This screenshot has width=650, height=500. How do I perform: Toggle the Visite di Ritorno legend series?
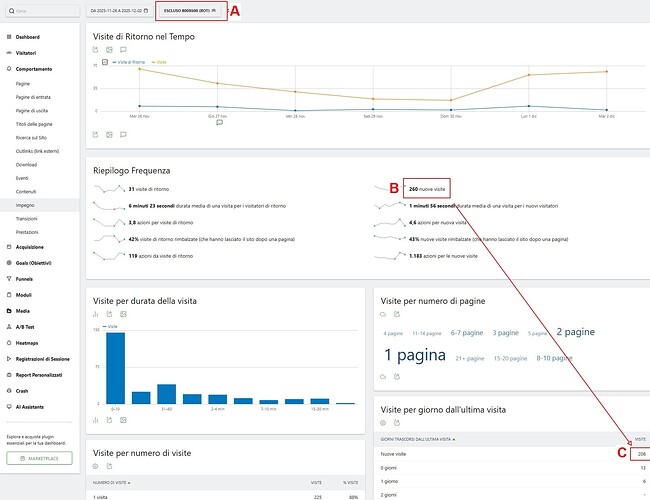pos(131,62)
